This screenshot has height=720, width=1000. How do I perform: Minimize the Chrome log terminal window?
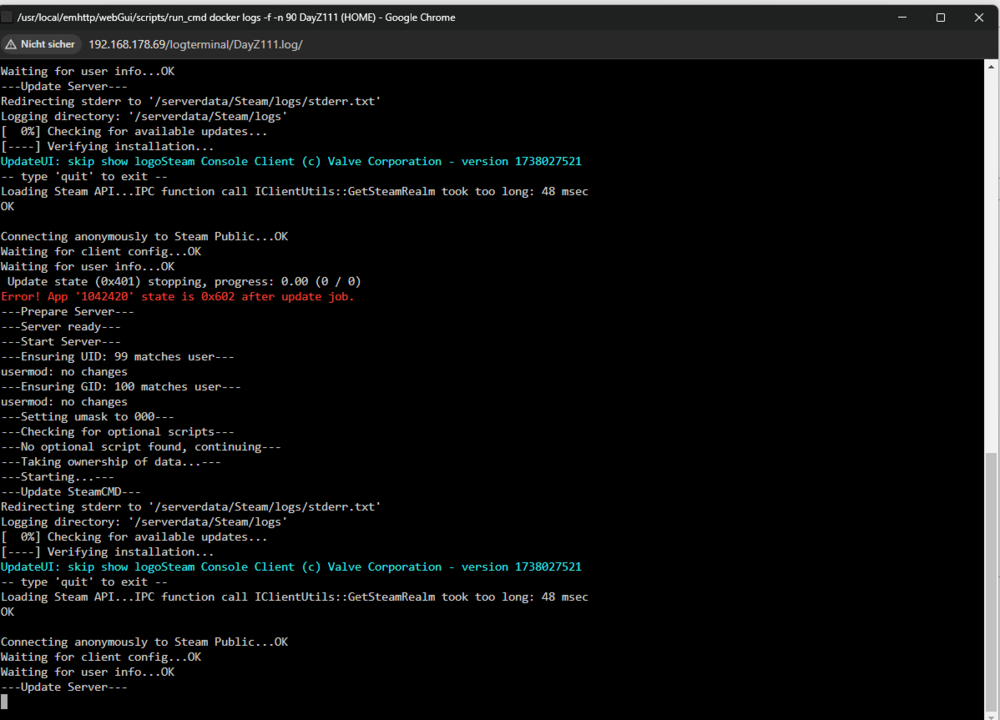coord(902,17)
